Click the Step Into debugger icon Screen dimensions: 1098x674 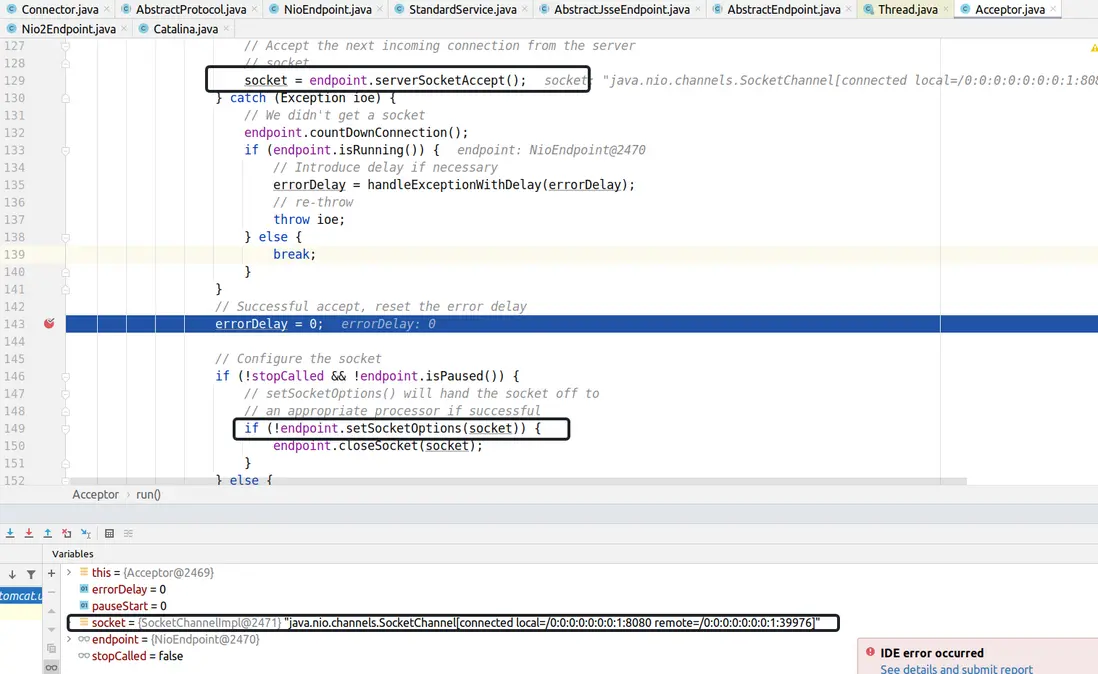[10, 533]
